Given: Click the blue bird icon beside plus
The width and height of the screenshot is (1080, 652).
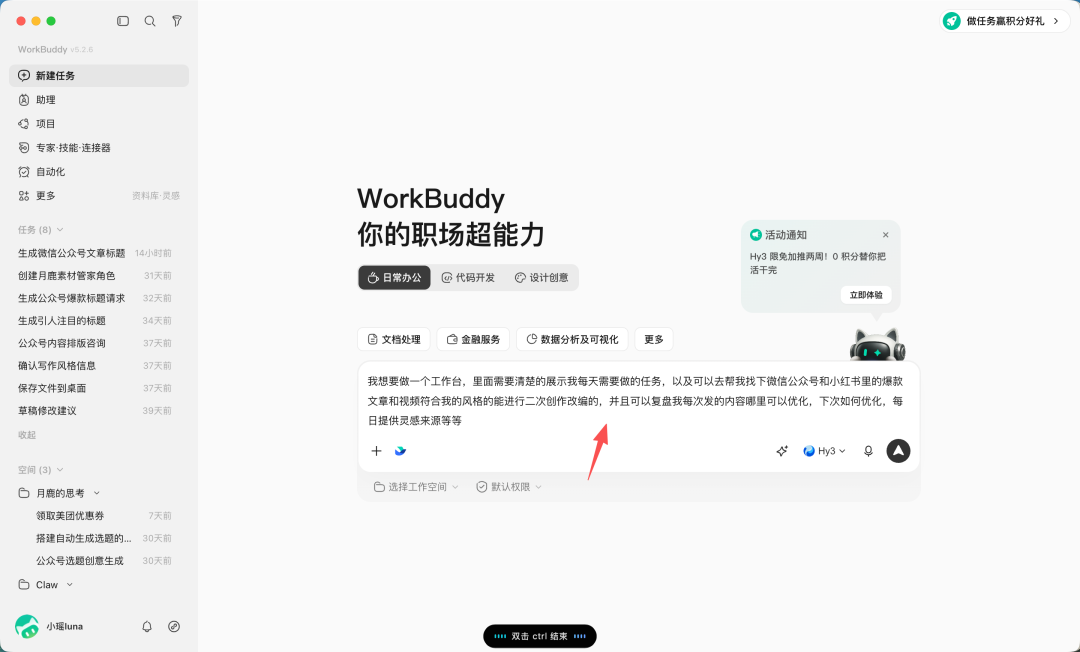Looking at the screenshot, I should point(400,451).
